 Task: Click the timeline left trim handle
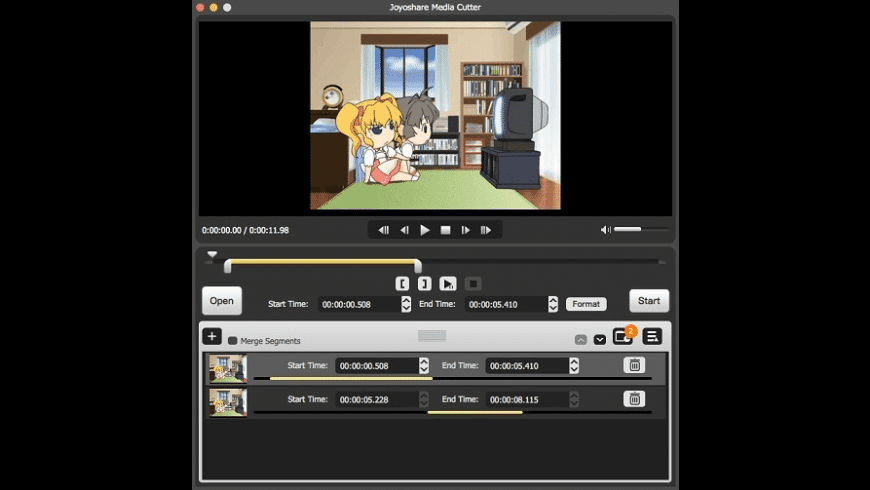coord(227,266)
